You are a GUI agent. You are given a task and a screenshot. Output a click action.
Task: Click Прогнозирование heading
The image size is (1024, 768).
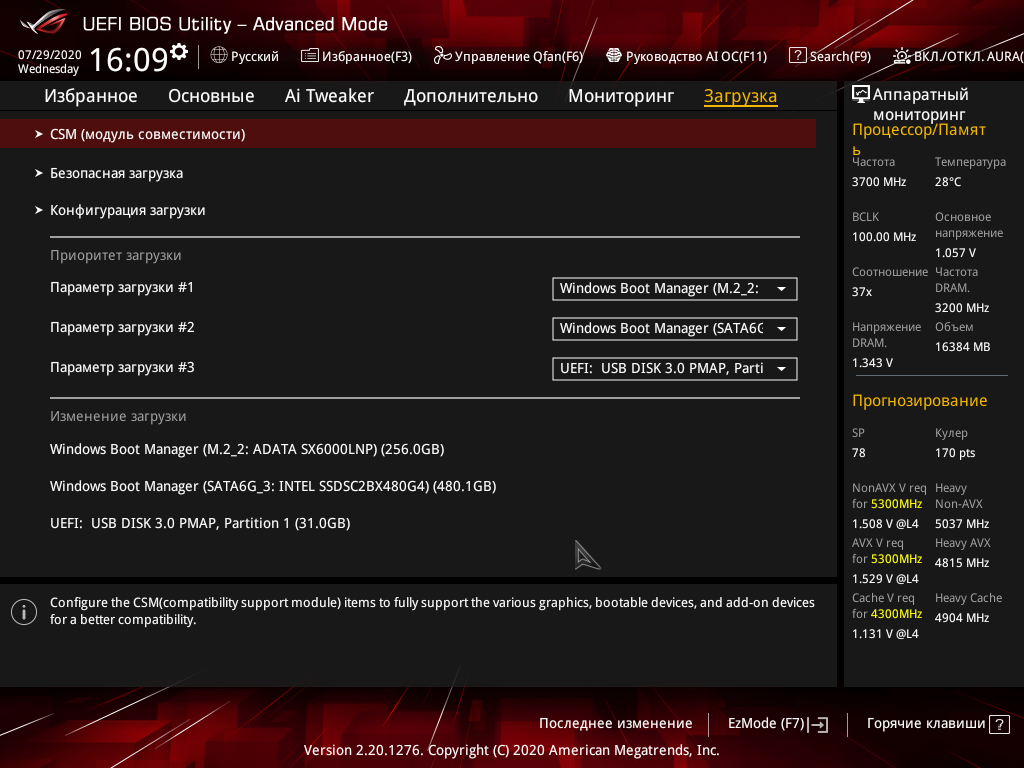tap(920, 400)
